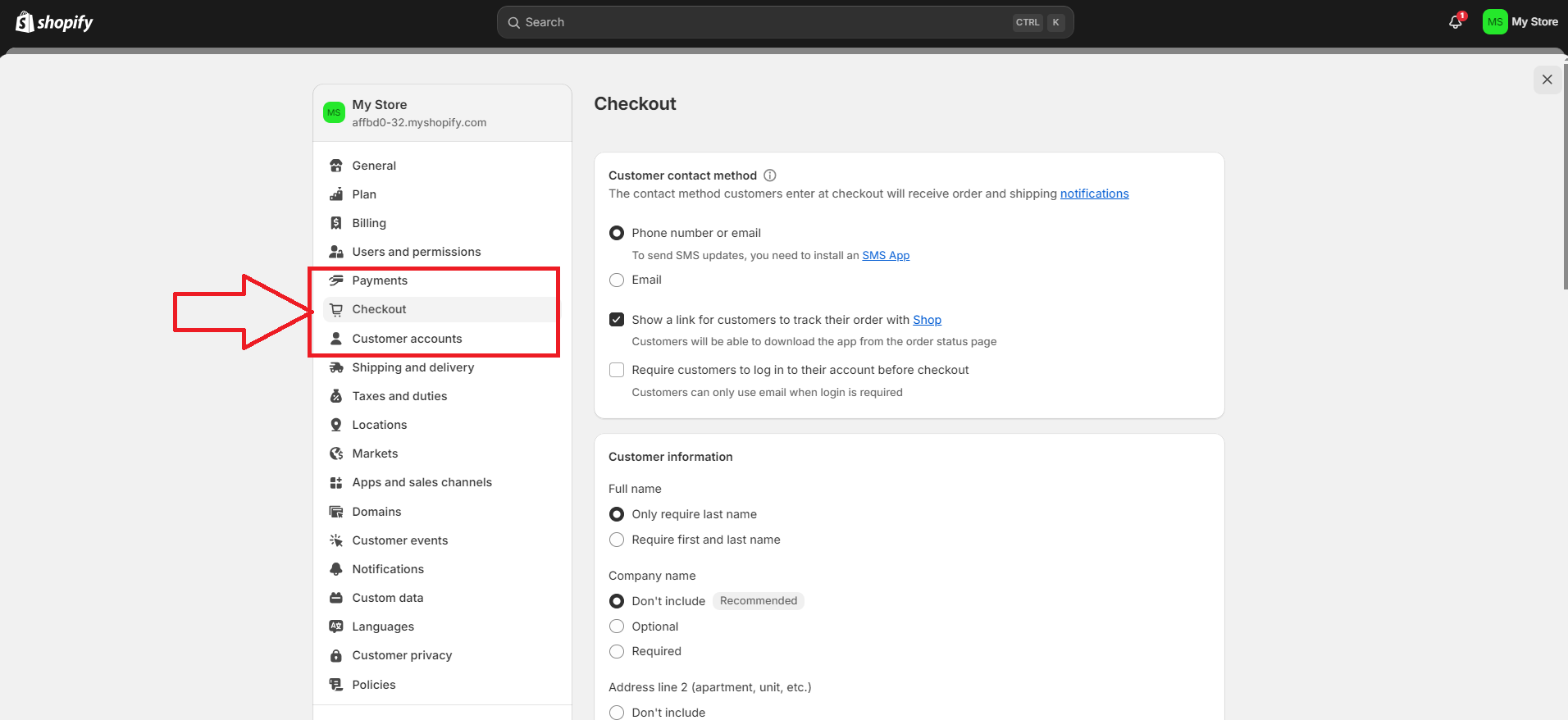Select Company name Required
The height and width of the screenshot is (720, 1568).
(x=617, y=651)
